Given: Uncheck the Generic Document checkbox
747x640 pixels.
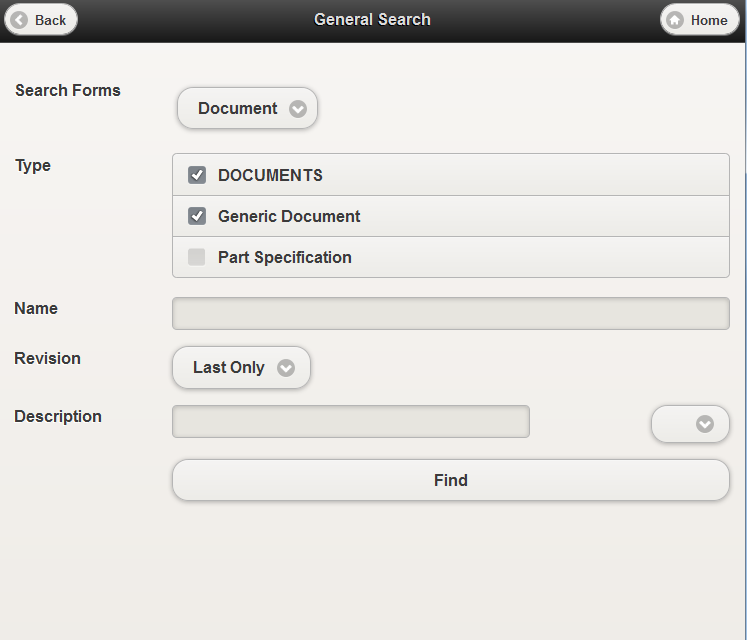Looking at the screenshot, I should click(197, 216).
